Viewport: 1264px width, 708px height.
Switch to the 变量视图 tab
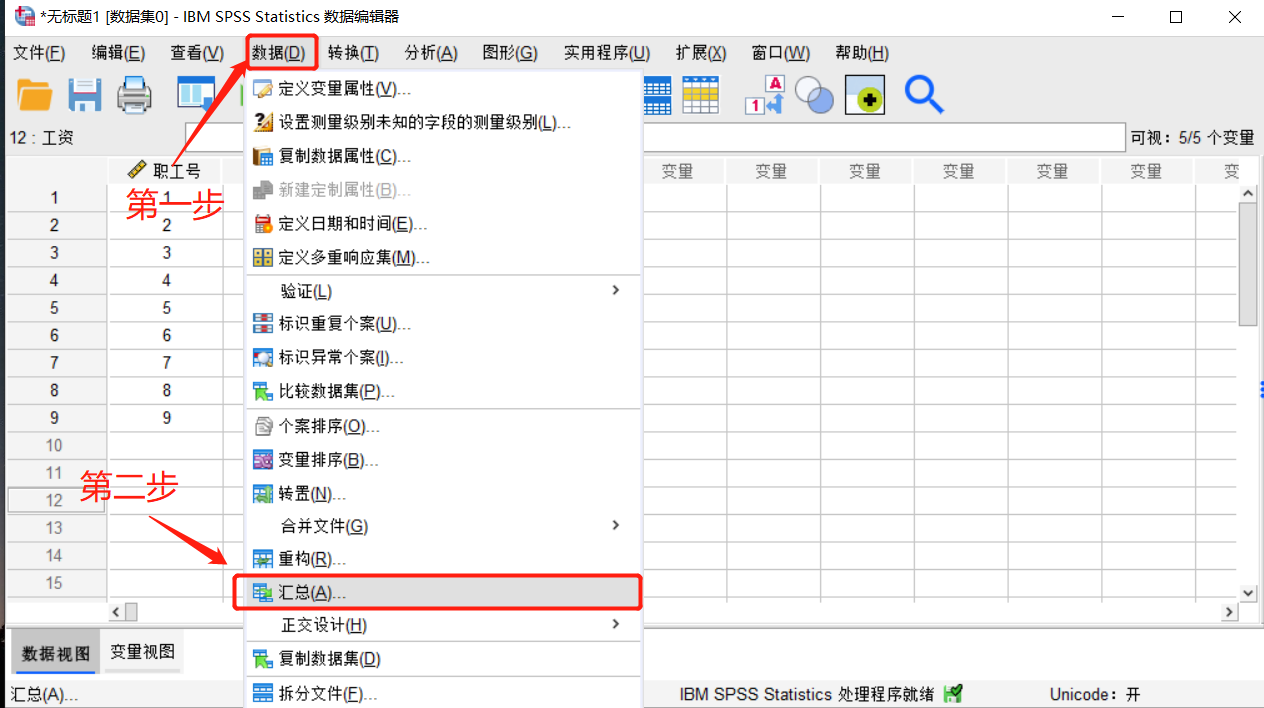tap(143, 652)
